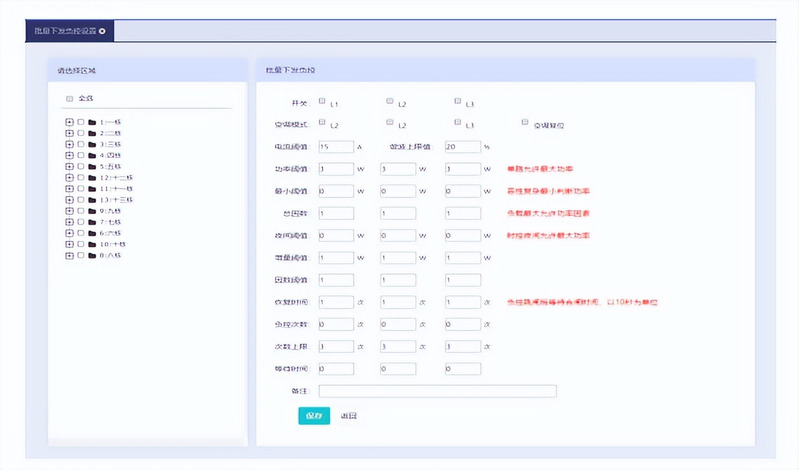Click the folder icon for 8:八栋
This screenshot has width=799, height=470.
(x=92, y=255)
